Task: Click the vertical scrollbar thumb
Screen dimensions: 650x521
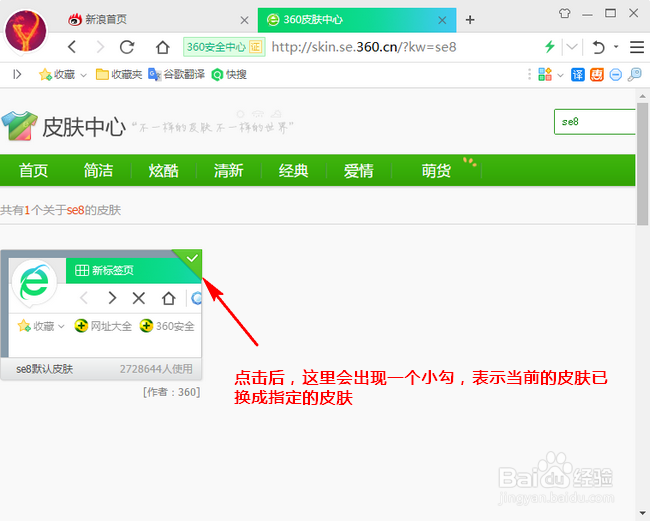Action: (x=643, y=164)
